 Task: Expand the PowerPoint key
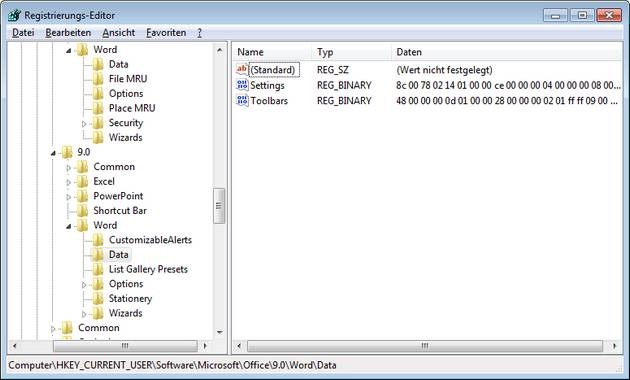[69, 197]
